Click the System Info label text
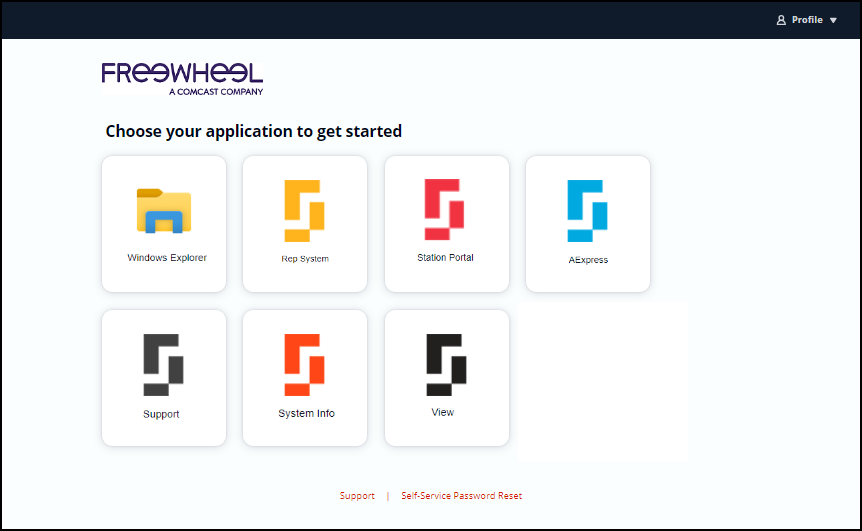This screenshot has width=862, height=531. [x=306, y=413]
